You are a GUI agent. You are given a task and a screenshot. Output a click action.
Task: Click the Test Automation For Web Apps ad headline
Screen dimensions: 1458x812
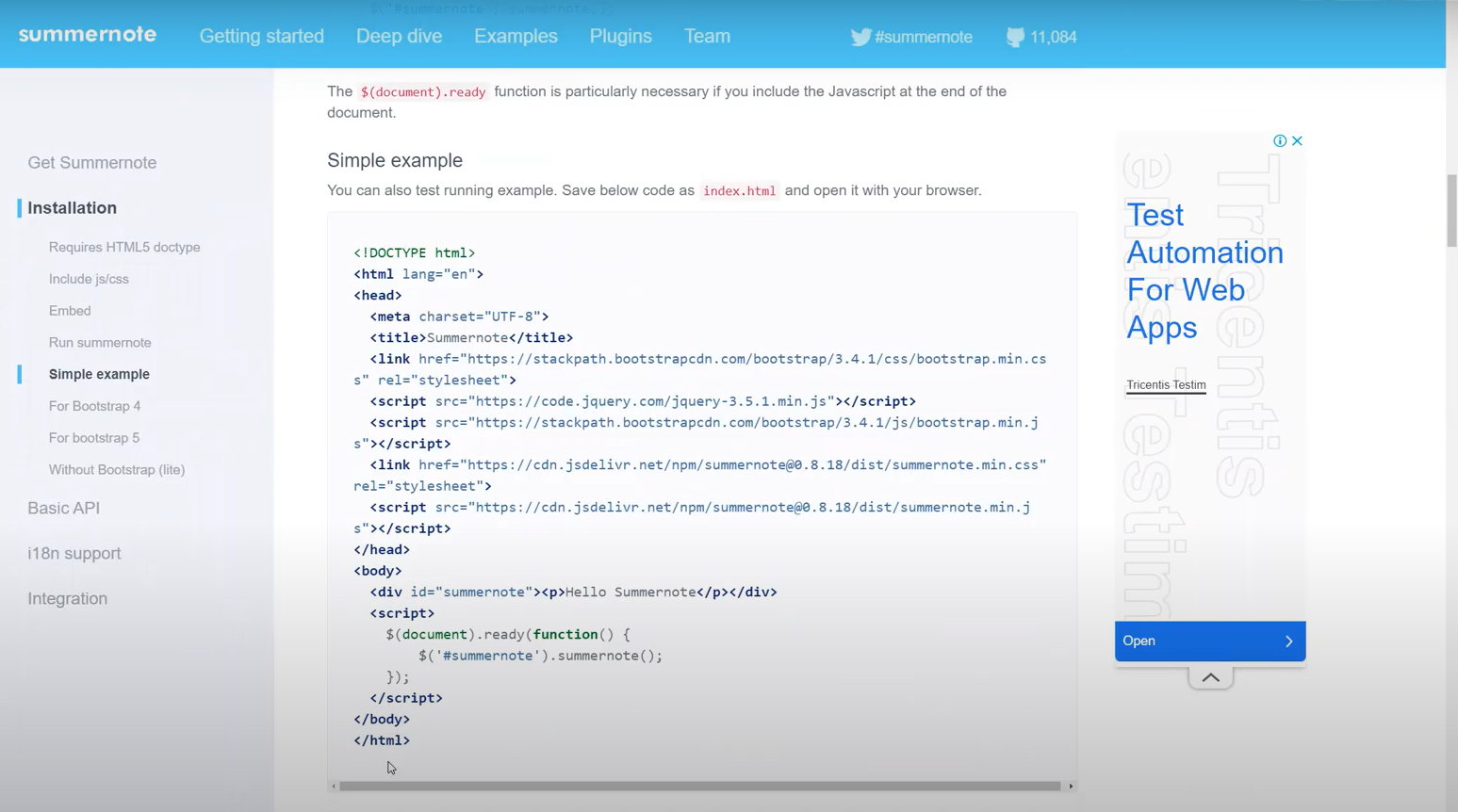tap(1204, 271)
